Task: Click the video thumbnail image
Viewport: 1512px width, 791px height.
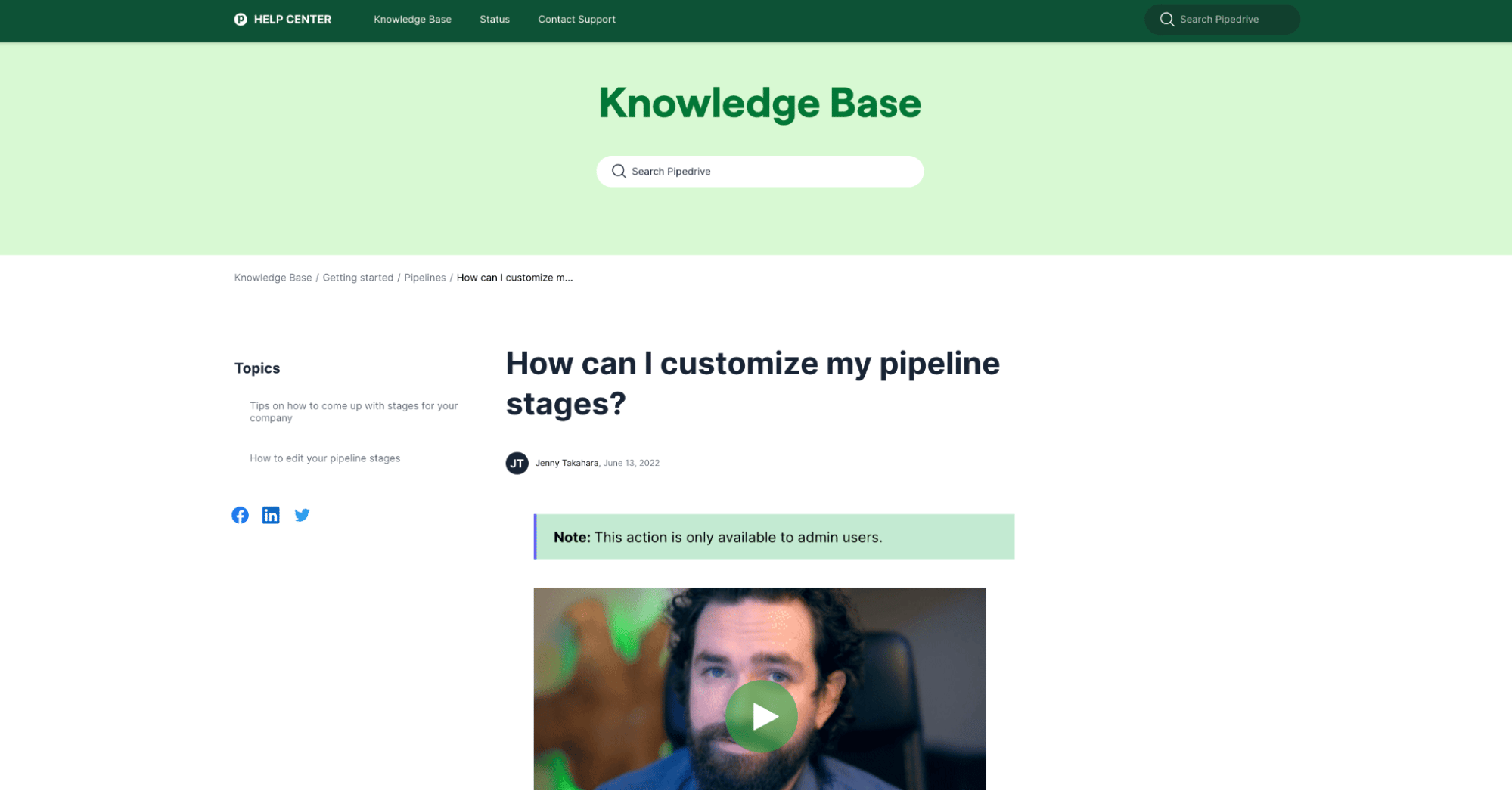Action: click(x=760, y=690)
